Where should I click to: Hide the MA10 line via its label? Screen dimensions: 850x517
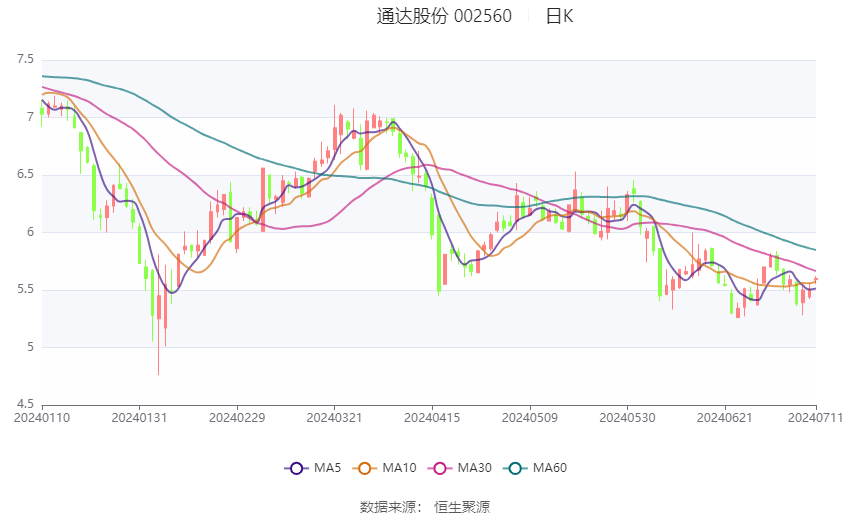point(399,468)
